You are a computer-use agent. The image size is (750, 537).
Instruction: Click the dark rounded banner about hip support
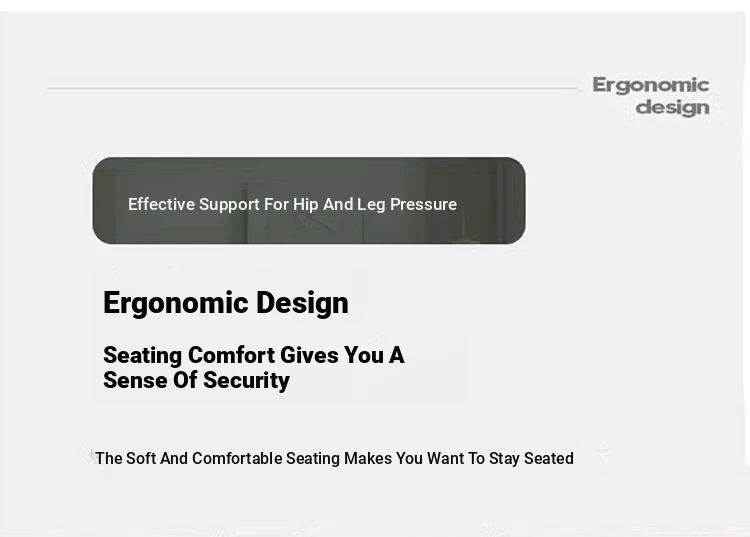click(x=309, y=200)
